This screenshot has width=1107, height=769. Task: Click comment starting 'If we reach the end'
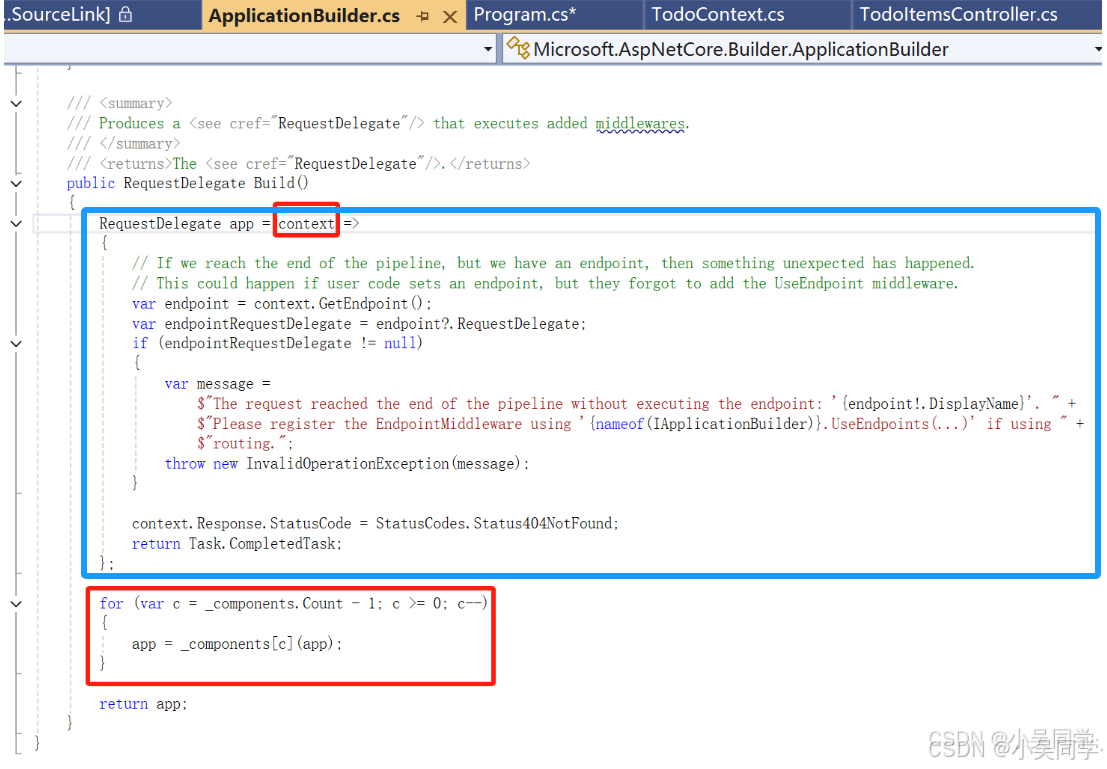point(553,263)
